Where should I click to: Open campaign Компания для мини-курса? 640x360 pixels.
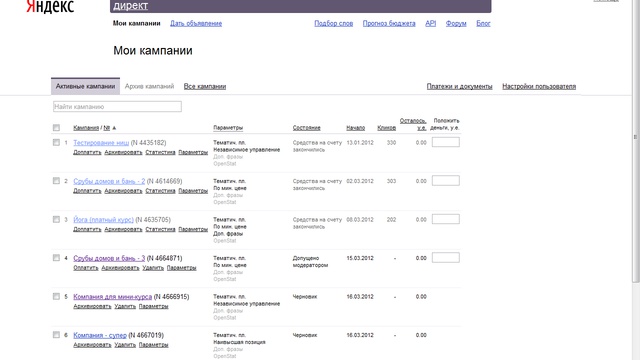pyautogui.click(x=113, y=297)
